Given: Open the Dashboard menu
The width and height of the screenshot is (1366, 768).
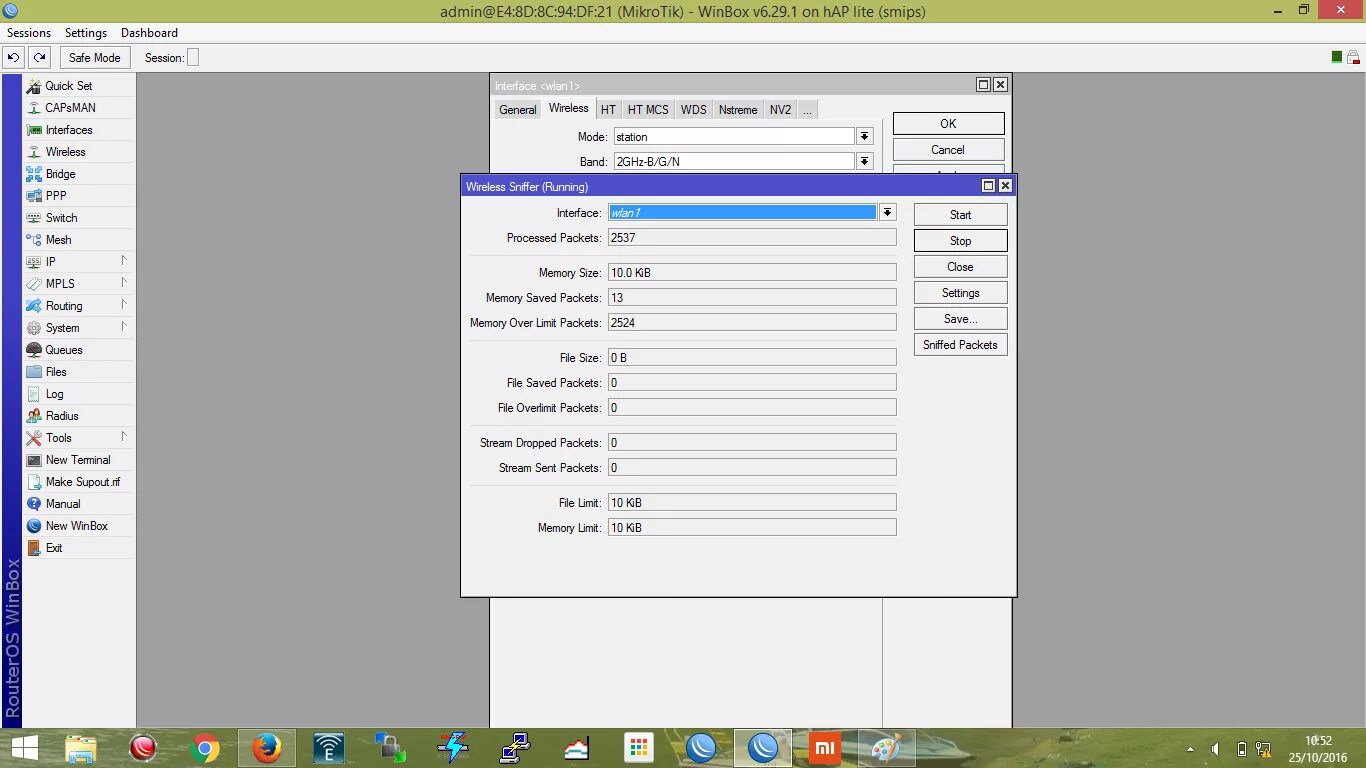Looking at the screenshot, I should (x=149, y=33).
